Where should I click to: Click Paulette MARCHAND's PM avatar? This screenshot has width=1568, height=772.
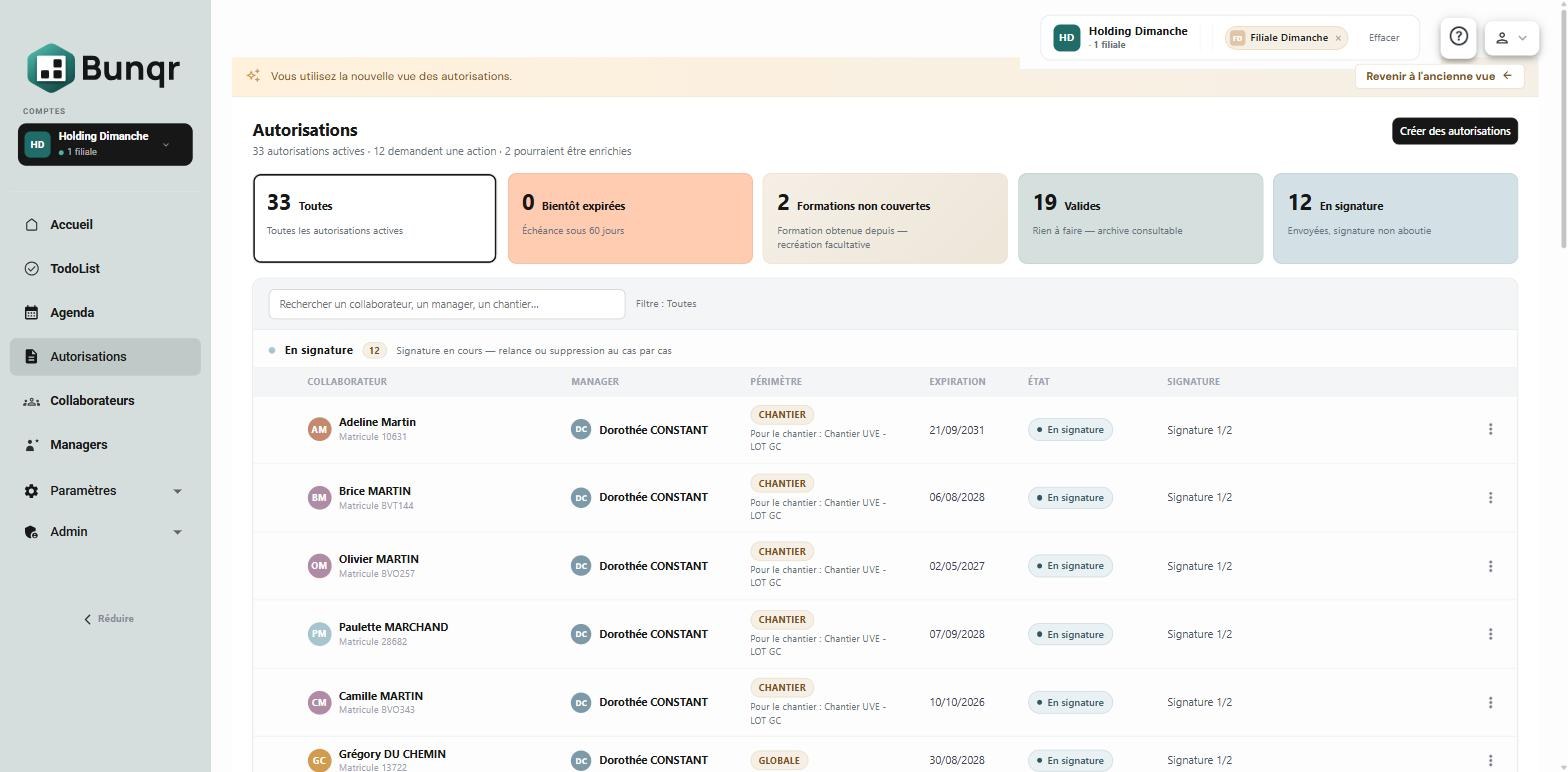[319, 634]
